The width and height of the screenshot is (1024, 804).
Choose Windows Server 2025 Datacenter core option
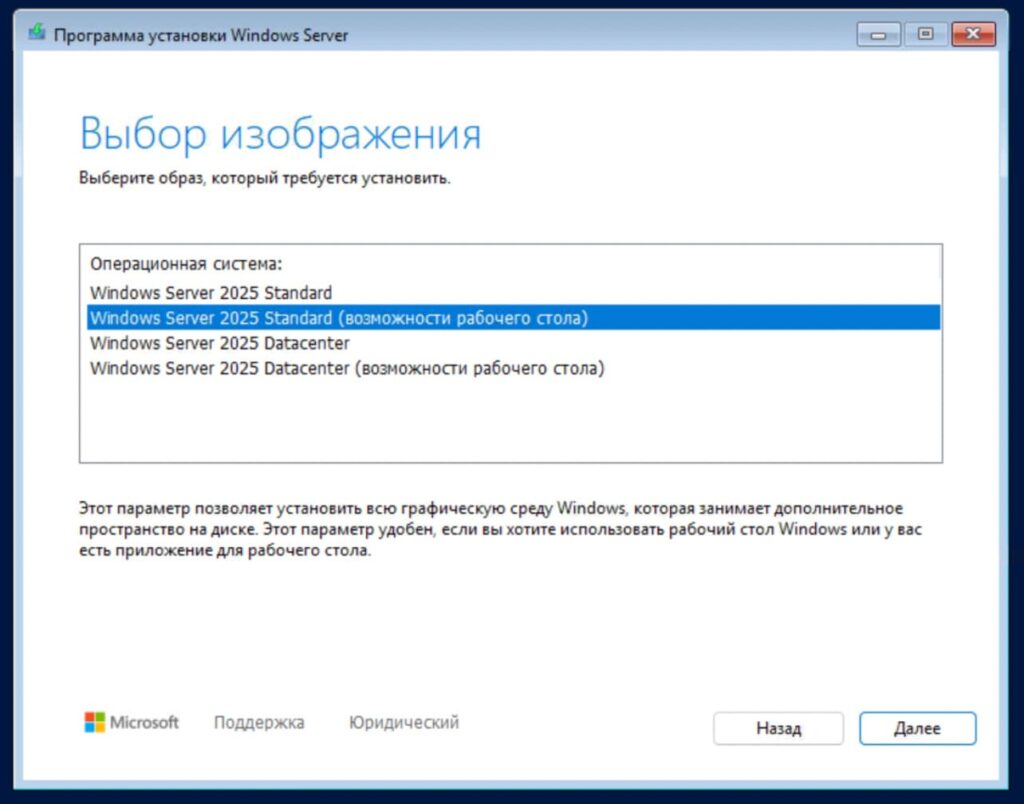tap(513, 343)
